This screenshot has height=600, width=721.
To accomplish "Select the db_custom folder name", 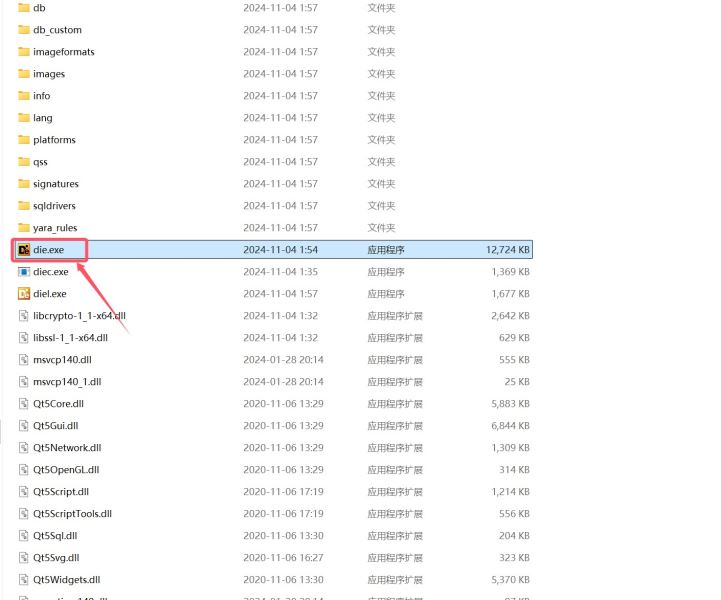I will coord(57,30).
